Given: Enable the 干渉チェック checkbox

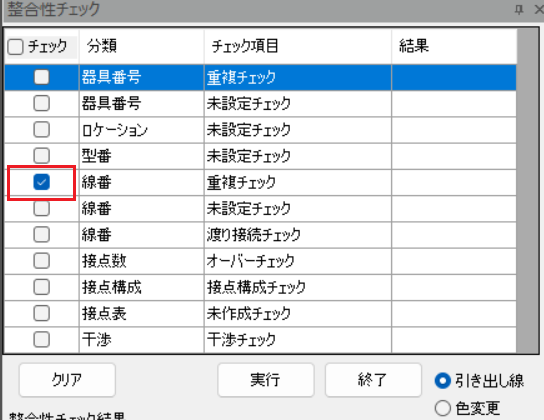Looking at the screenshot, I should [42, 340].
